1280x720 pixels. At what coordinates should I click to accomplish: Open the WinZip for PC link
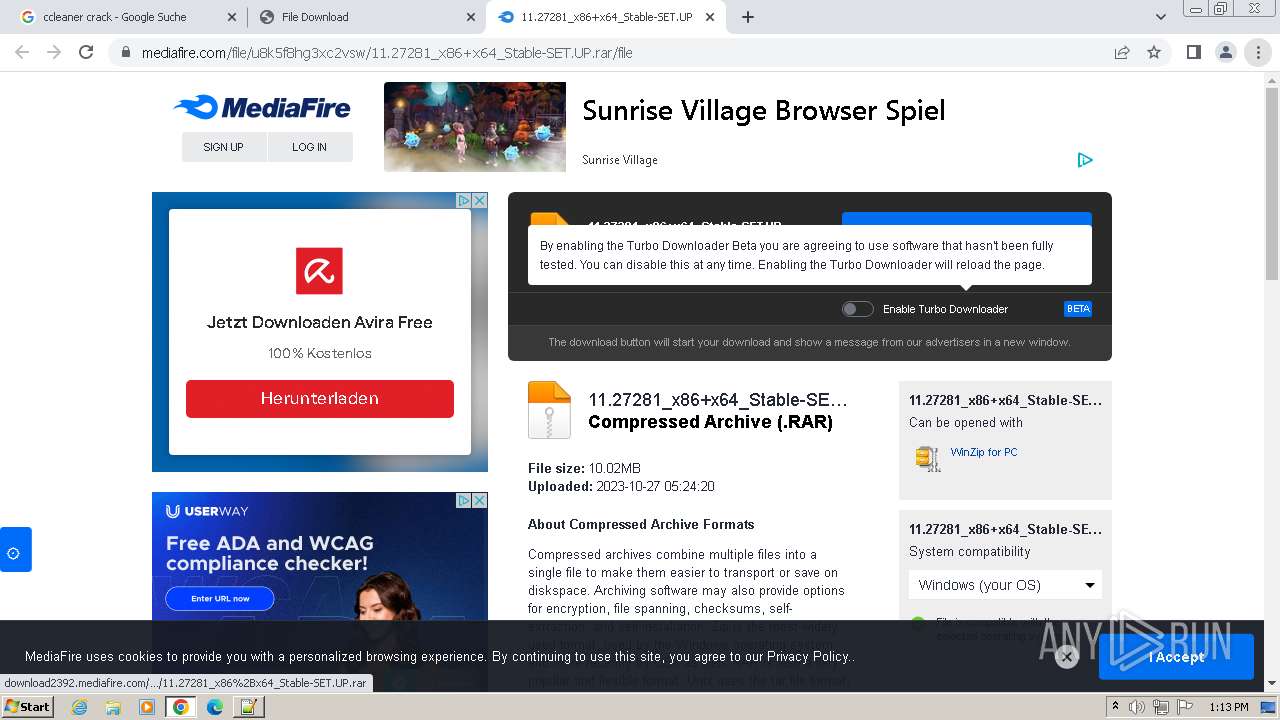click(984, 452)
